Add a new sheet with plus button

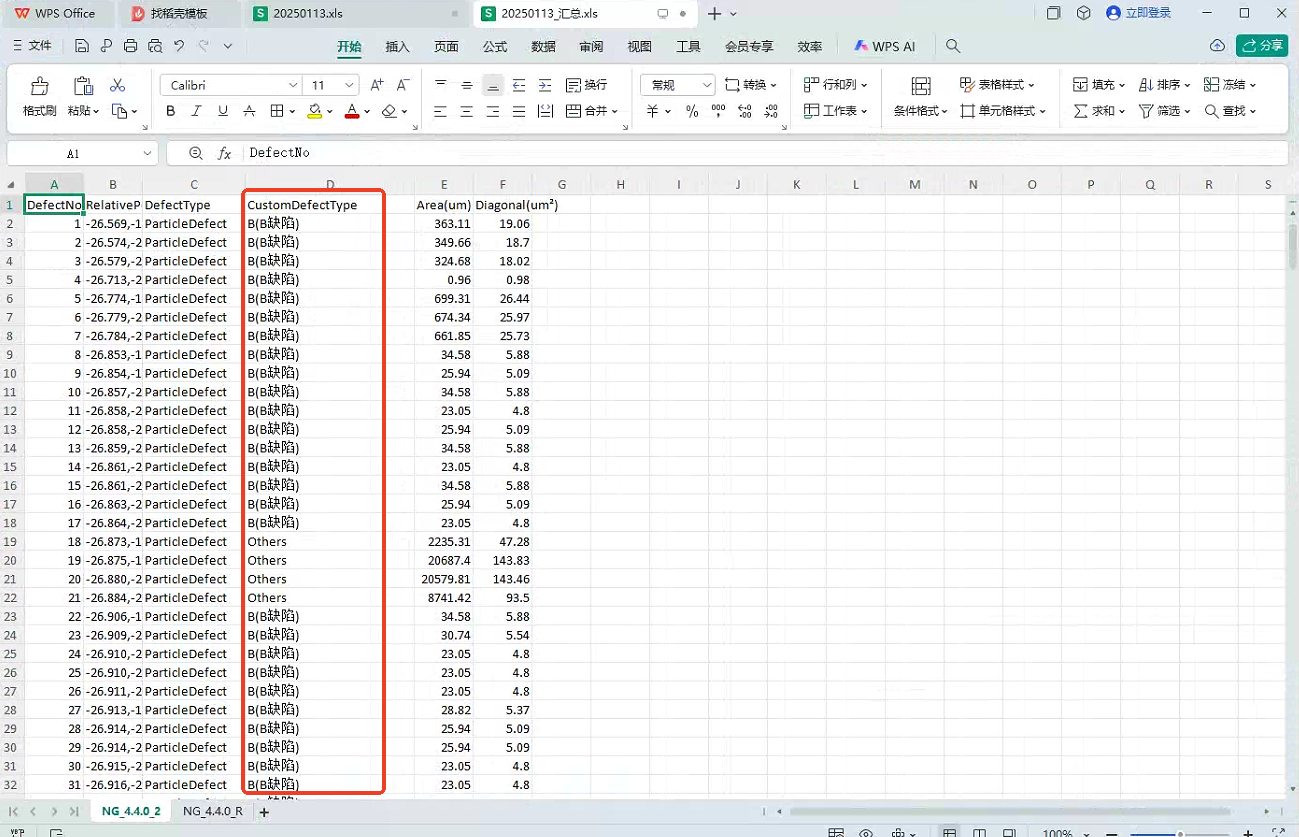264,812
